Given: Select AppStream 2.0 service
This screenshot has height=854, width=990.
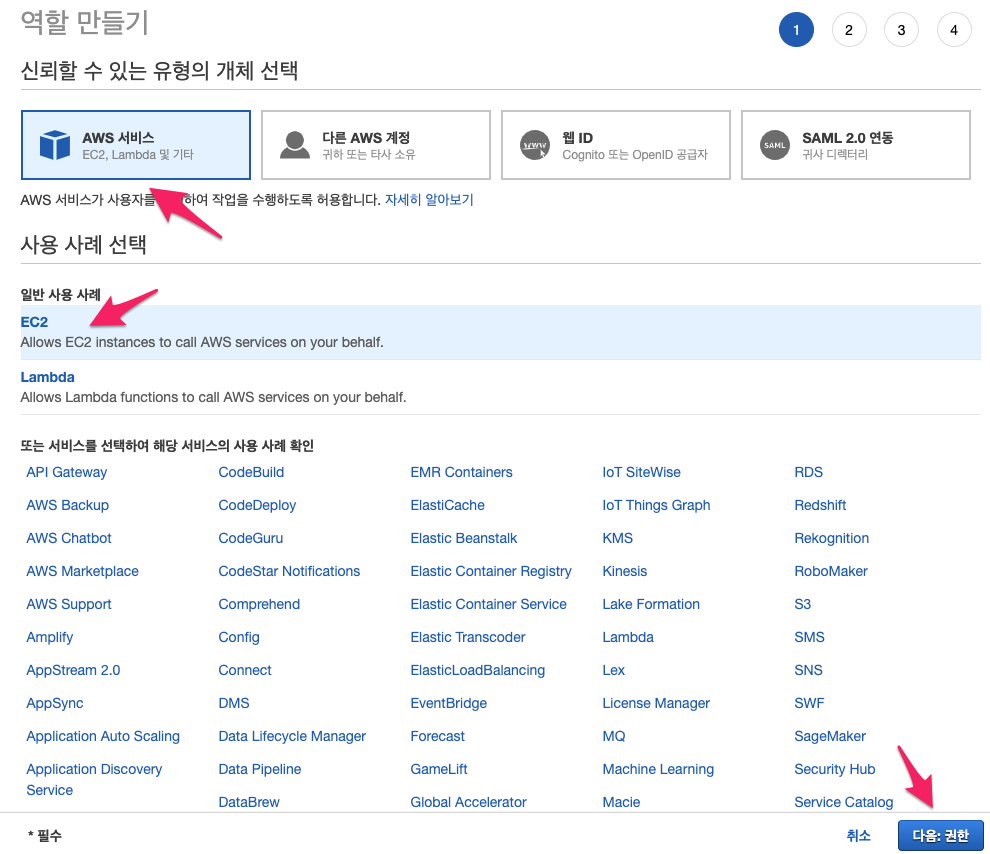Looking at the screenshot, I should (73, 670).
